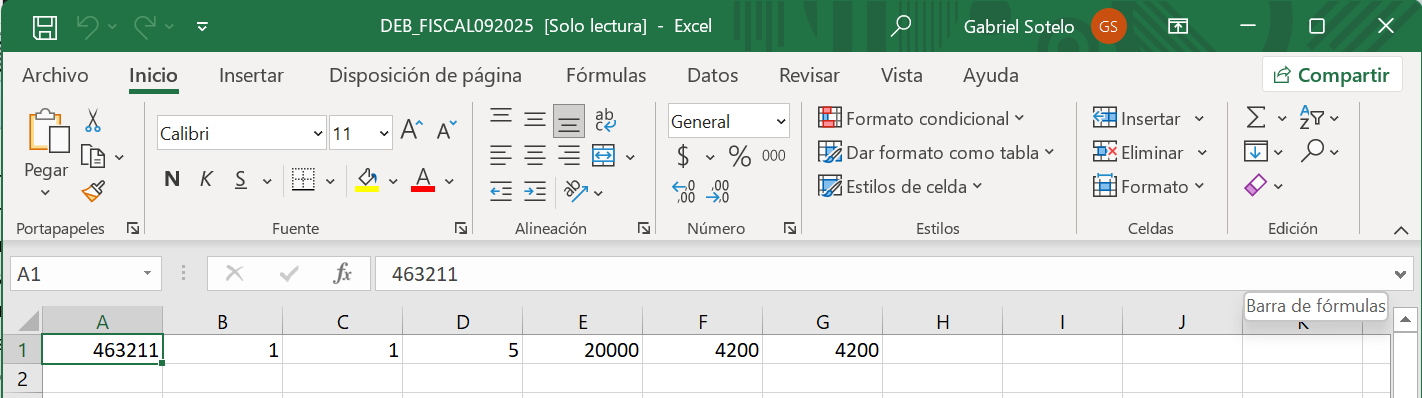Decrease decimal places
1422x398 pixels.
[718, 191]
